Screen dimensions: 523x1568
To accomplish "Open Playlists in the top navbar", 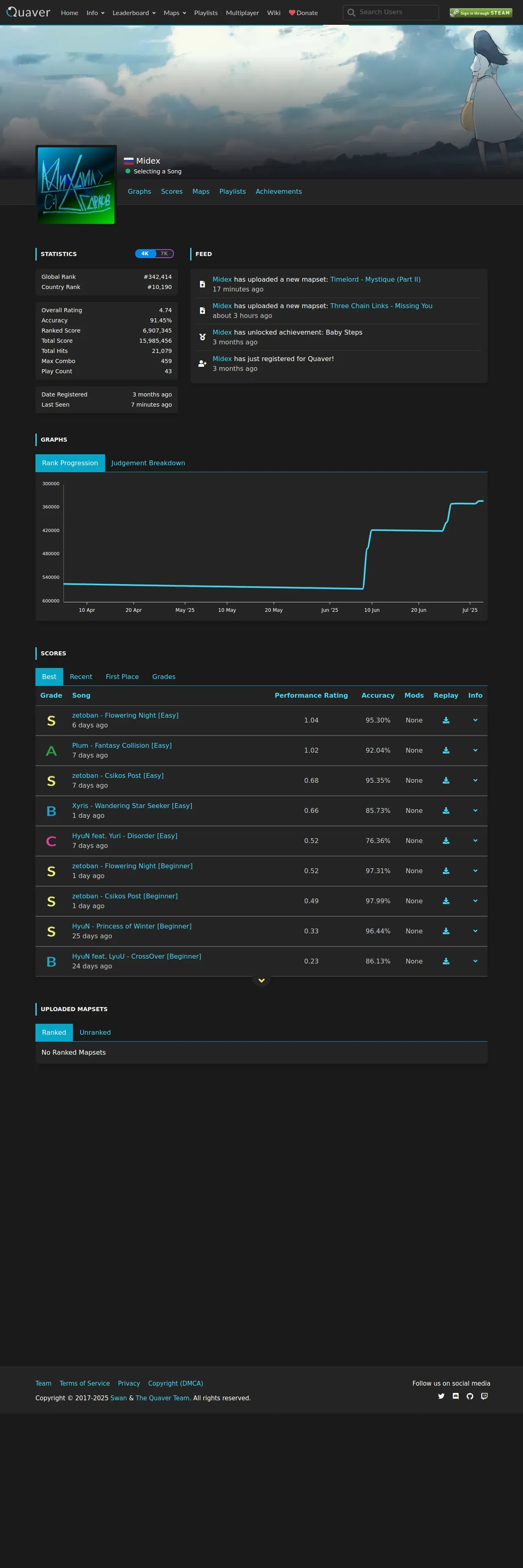I will (206, 13).
